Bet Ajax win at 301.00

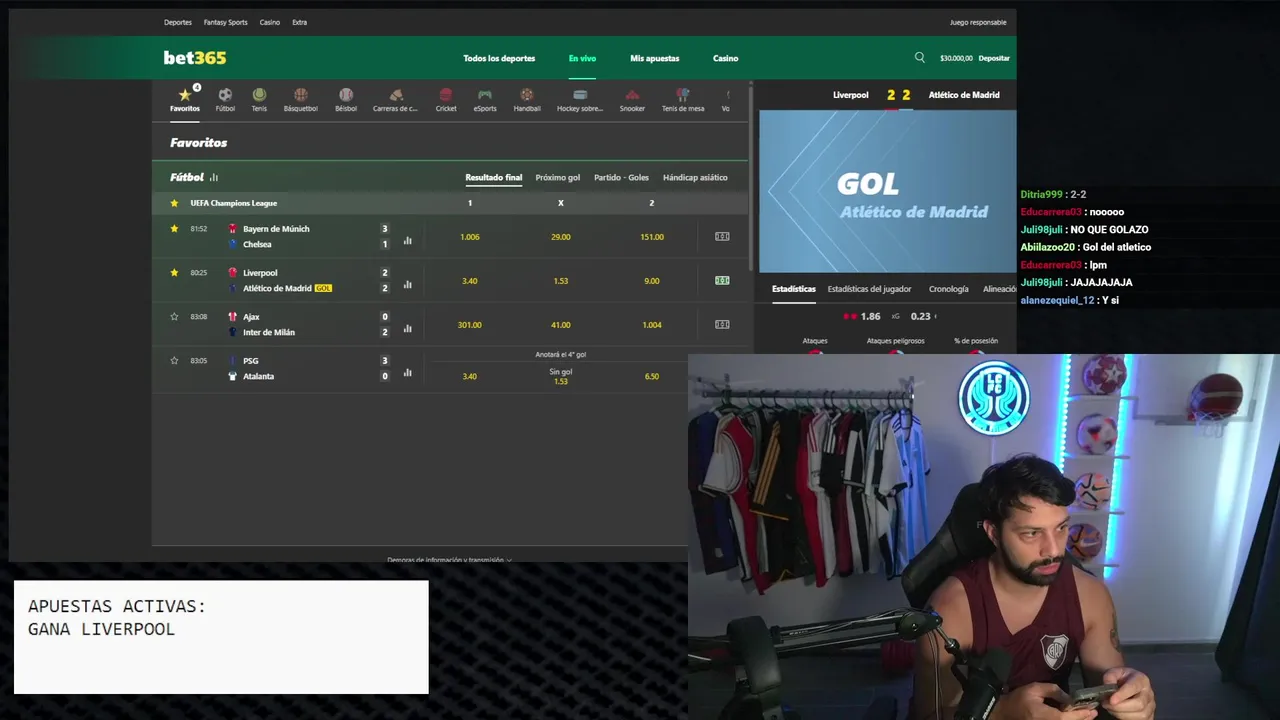tap(470, 325)
